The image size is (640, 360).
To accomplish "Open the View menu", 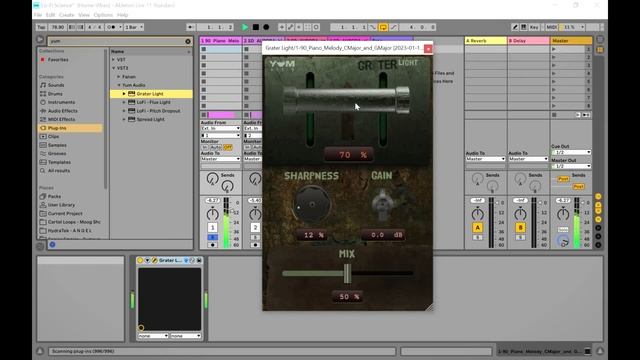I will [x=84, y=15].
